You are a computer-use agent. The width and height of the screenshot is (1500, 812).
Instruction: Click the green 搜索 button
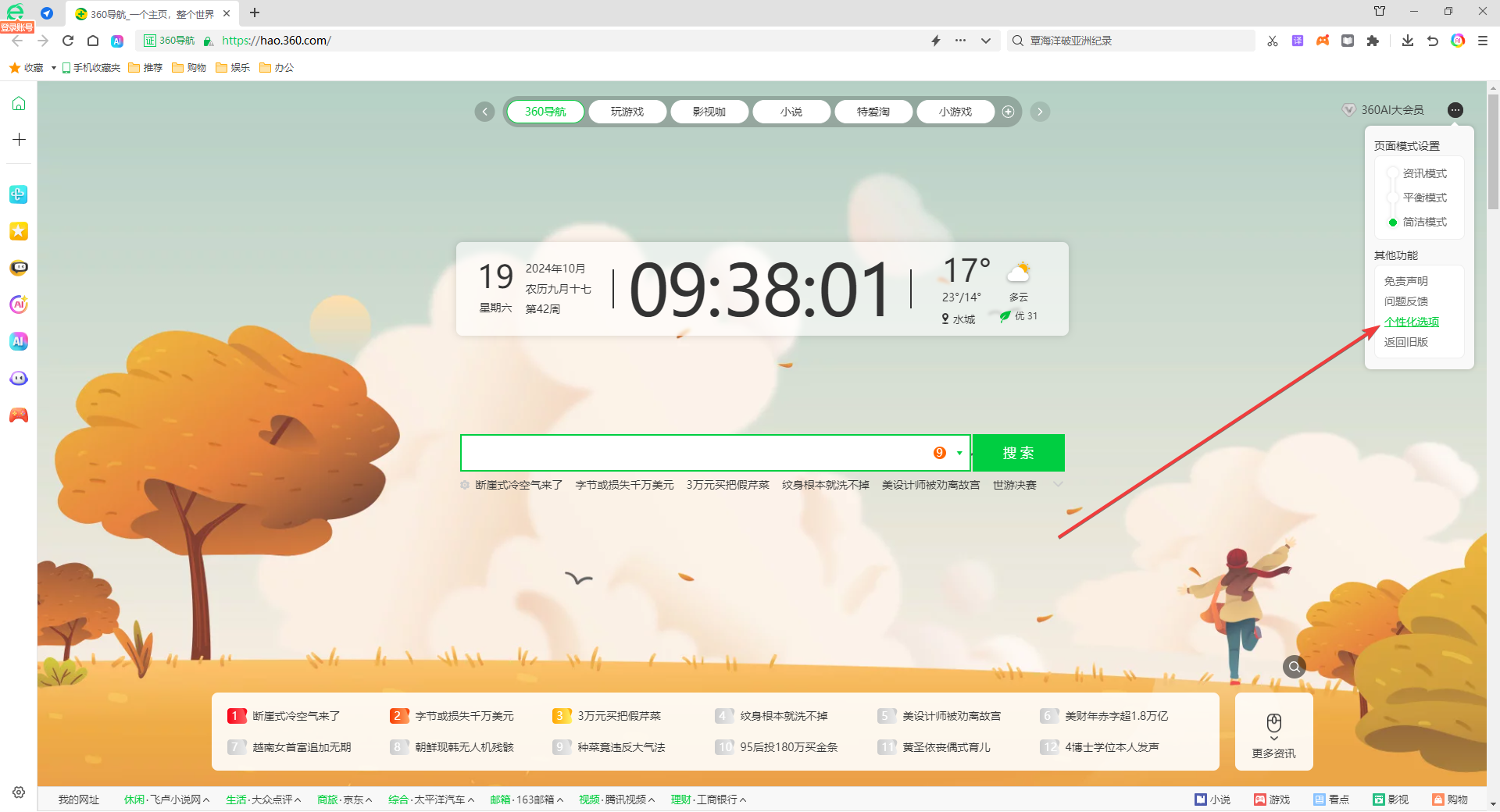pyautogui.click(x=1019, y=453)
